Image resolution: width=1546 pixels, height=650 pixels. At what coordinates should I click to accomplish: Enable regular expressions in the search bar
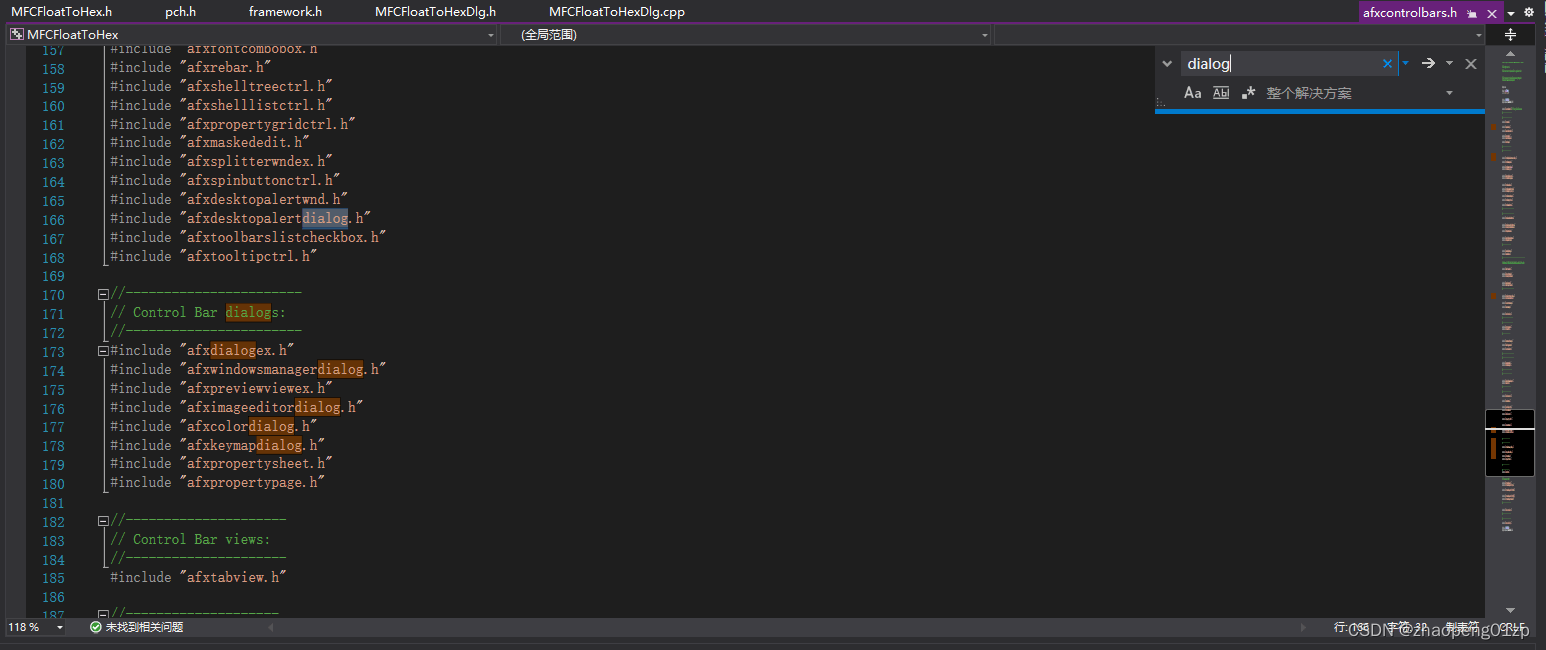(1247, 92)
